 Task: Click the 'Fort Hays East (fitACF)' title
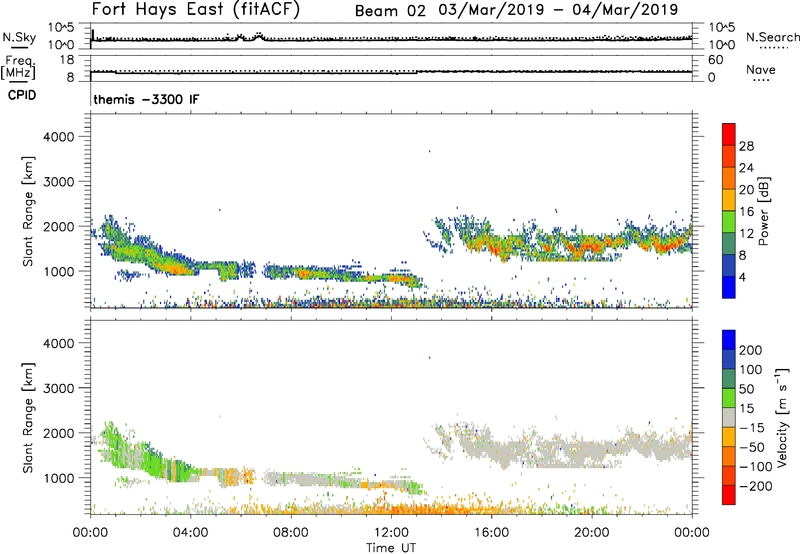coord(196,10)
